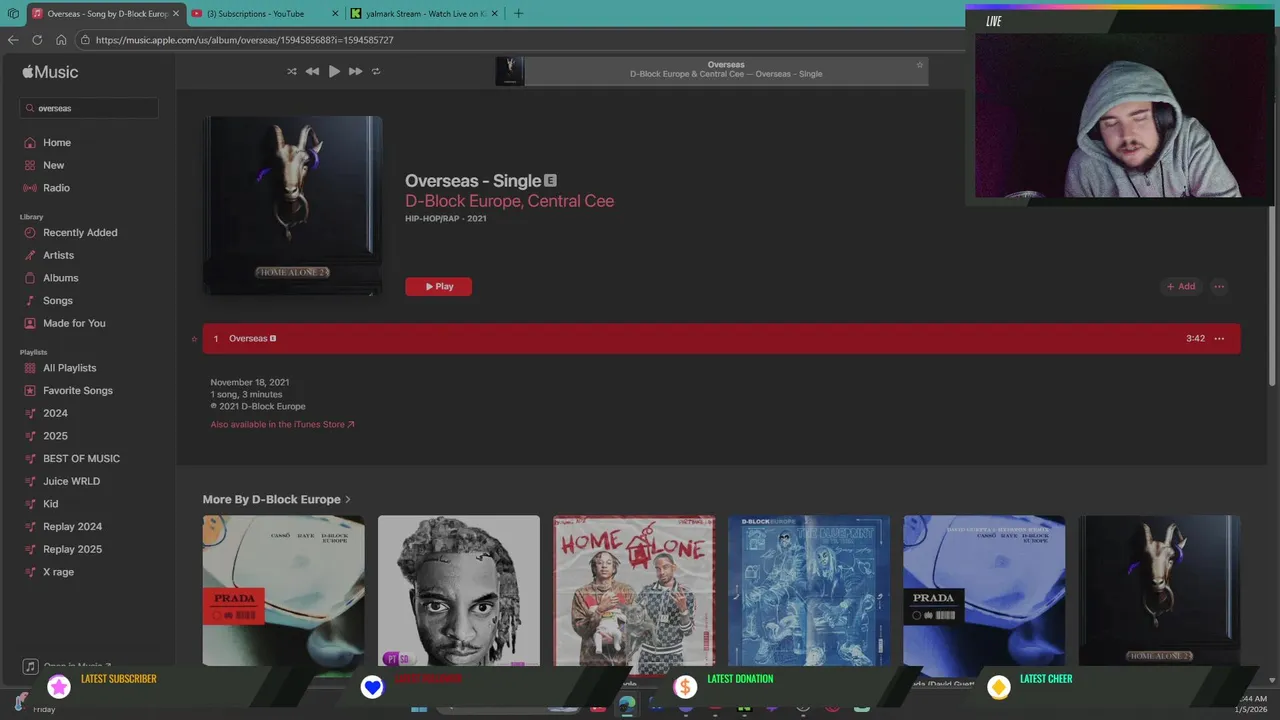Click the Overseas single album artwork
The width and height of the screenshot is (1280, 720).
tap(292, 205)
